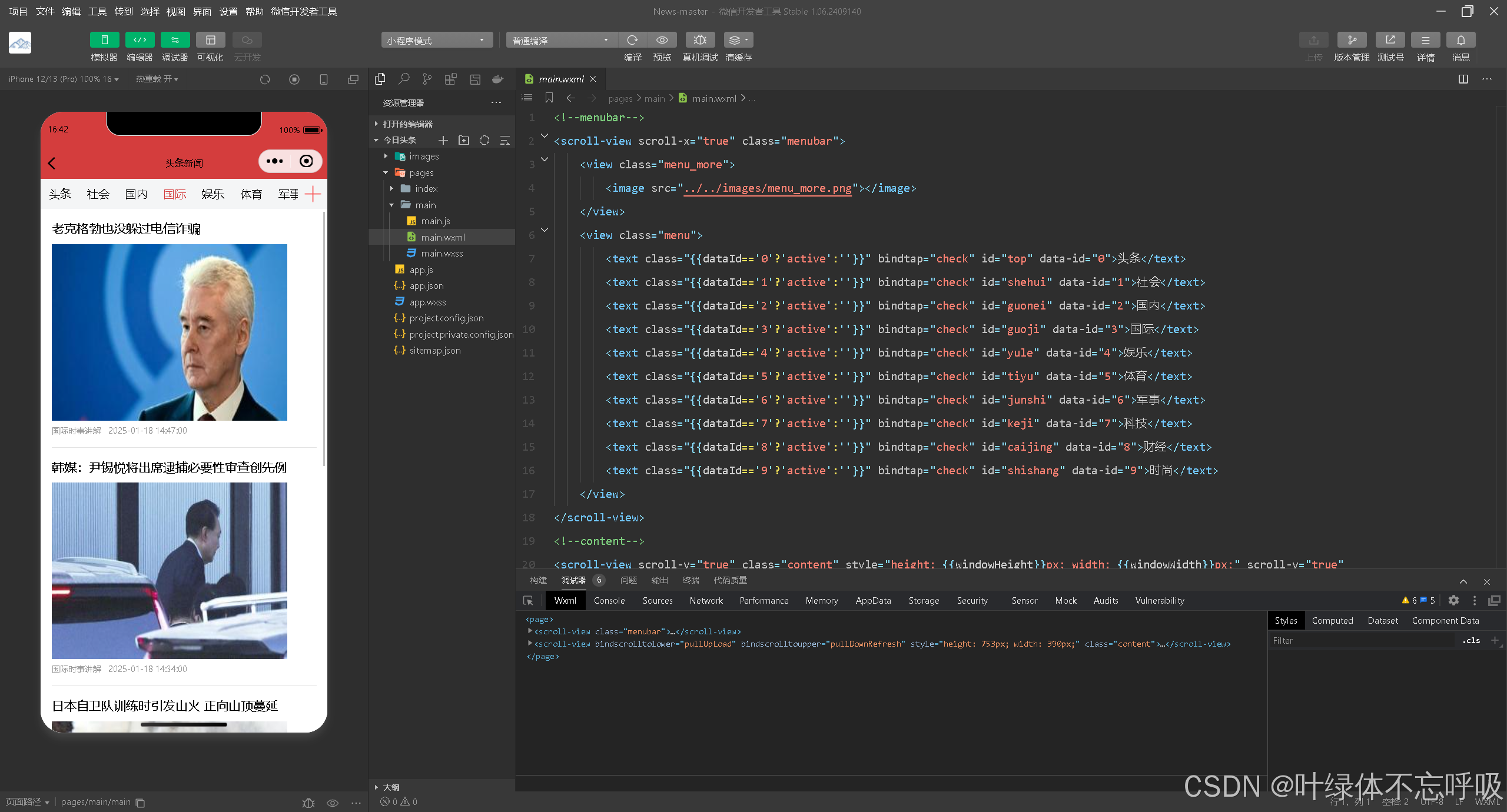Click the 编译 refresh icon
The height and width of the screenshot is (812, 1507).
click(633, 40)
